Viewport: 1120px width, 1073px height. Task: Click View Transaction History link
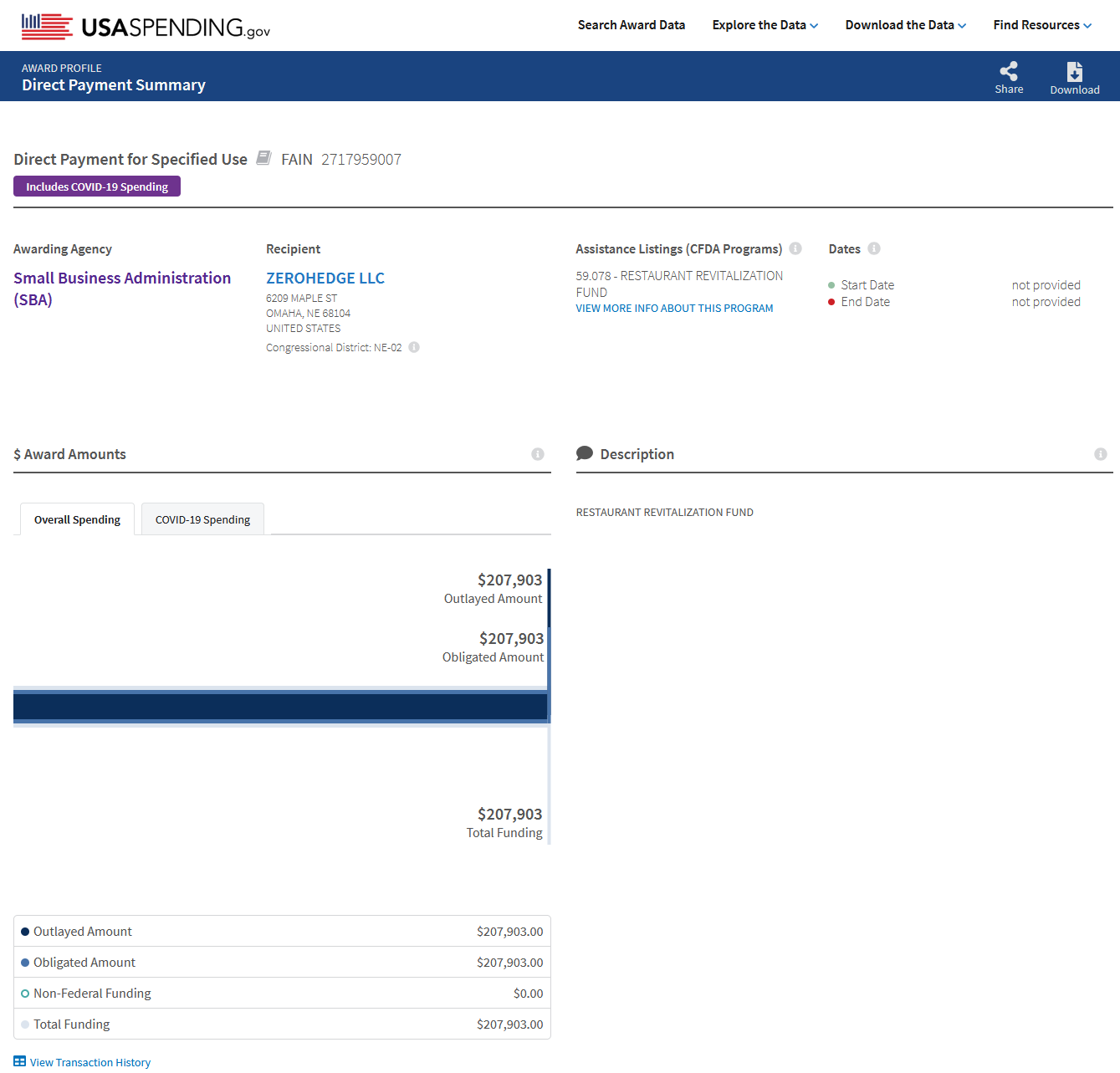coord(90,1062)
